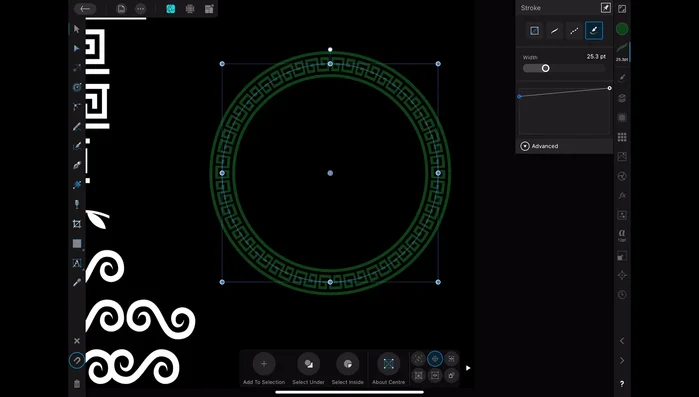
Task: Click the 25.3 pt width value
Action: 596,57
